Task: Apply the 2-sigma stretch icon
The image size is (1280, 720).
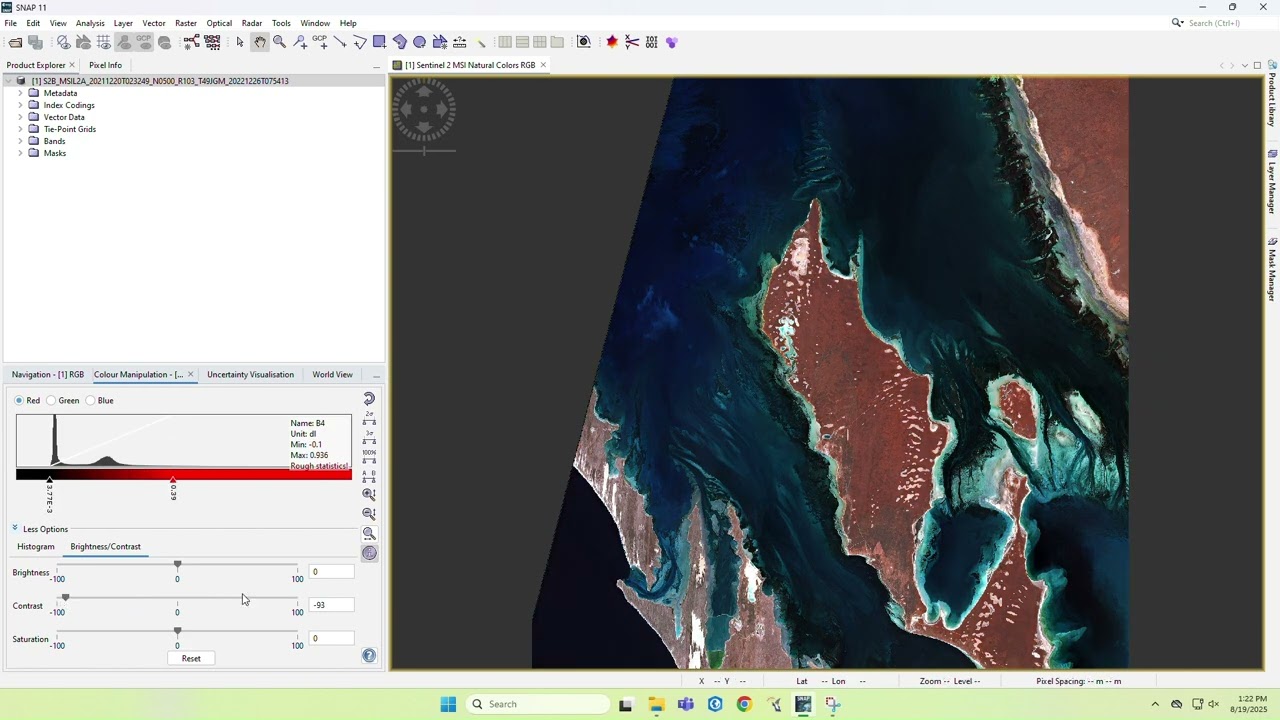Action: pos(369,418)
